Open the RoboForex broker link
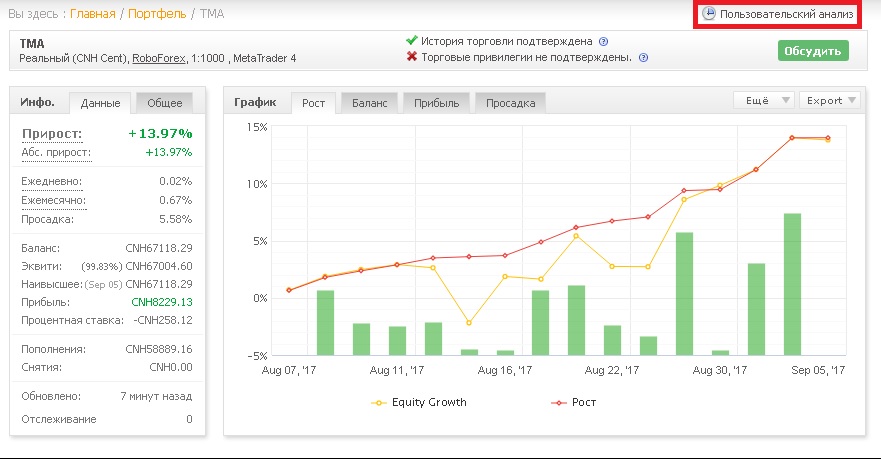This screenshot has width=881, height=459. (x=158, y=58)
